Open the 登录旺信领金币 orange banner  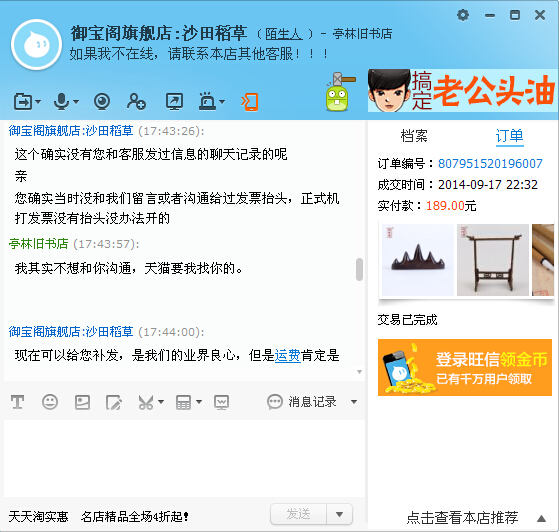pyautogui.click(x=465, y=367)
